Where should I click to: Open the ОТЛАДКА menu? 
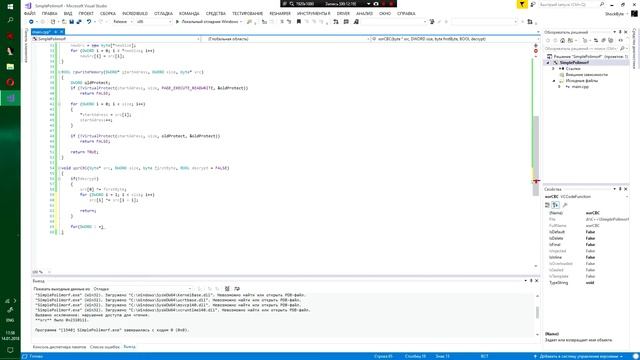163,13
